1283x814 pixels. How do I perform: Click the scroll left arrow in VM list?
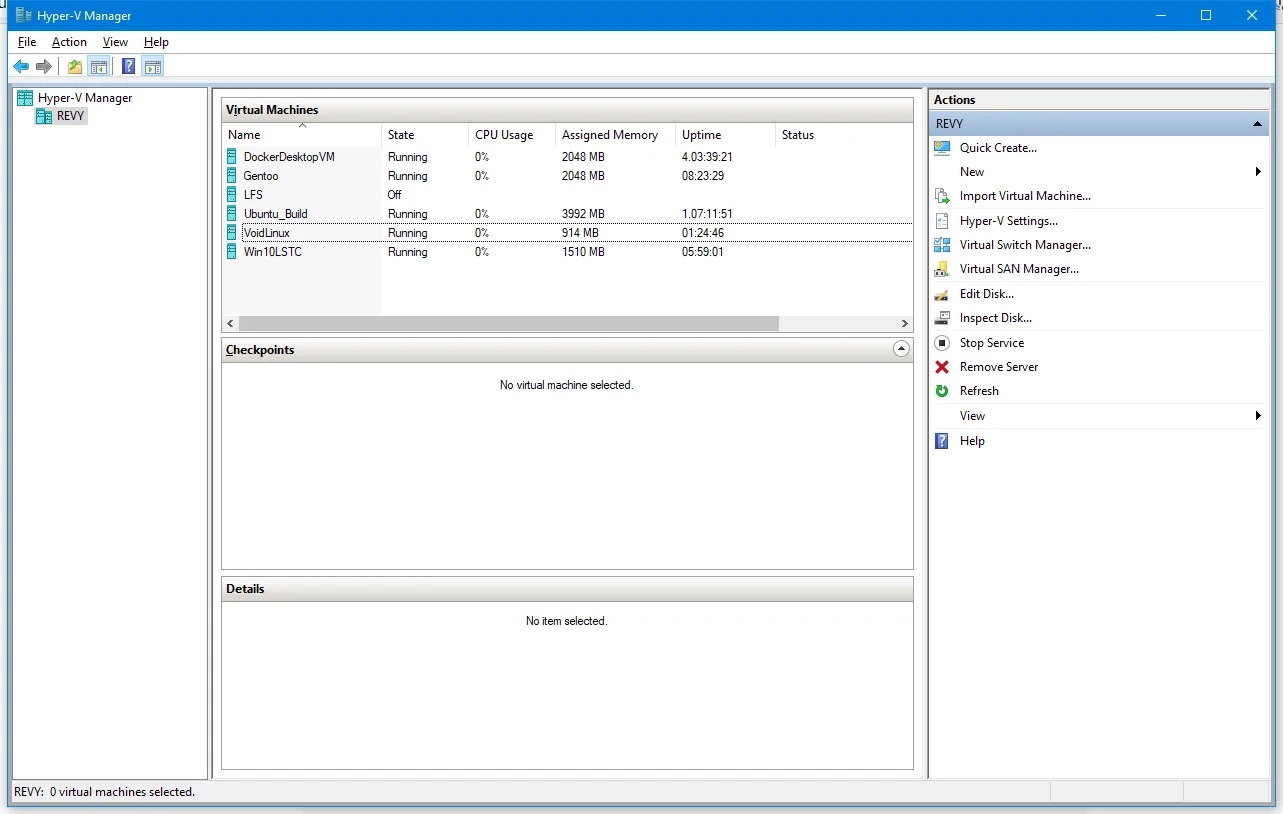click(x=230, y=324)
